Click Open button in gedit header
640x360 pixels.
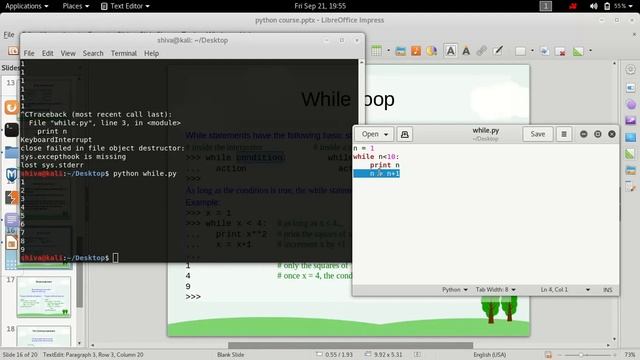pyautogui.click(x=370, y=134)
